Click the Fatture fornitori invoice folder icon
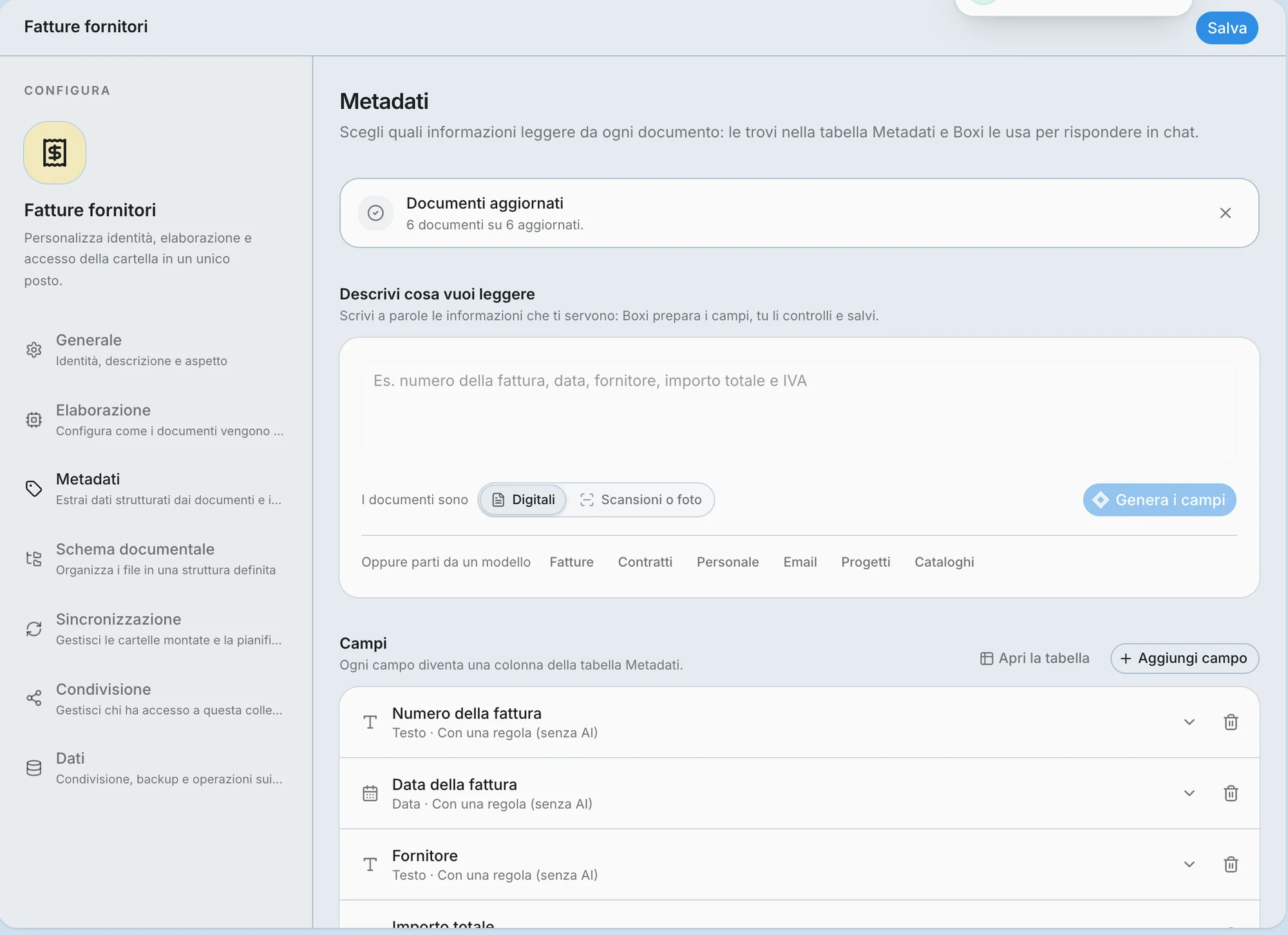The height and width of the screenshot is (935, 1288). [x=55, y=153]
